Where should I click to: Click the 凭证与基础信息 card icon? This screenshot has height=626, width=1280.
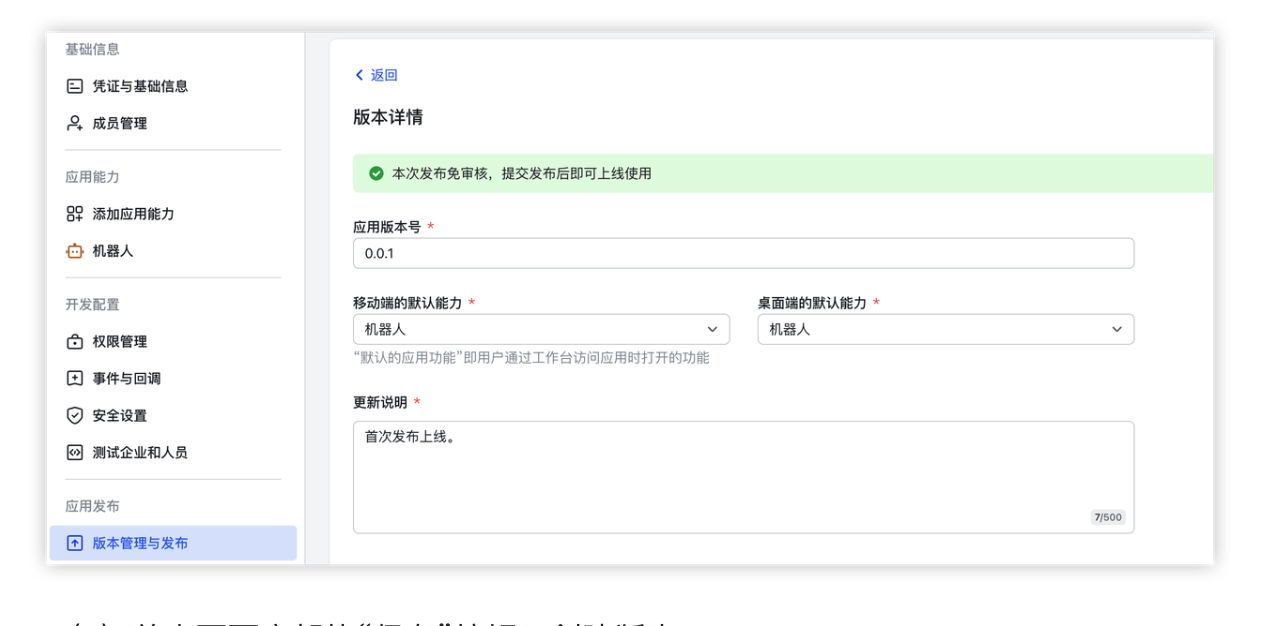click(x=74, y=87)
